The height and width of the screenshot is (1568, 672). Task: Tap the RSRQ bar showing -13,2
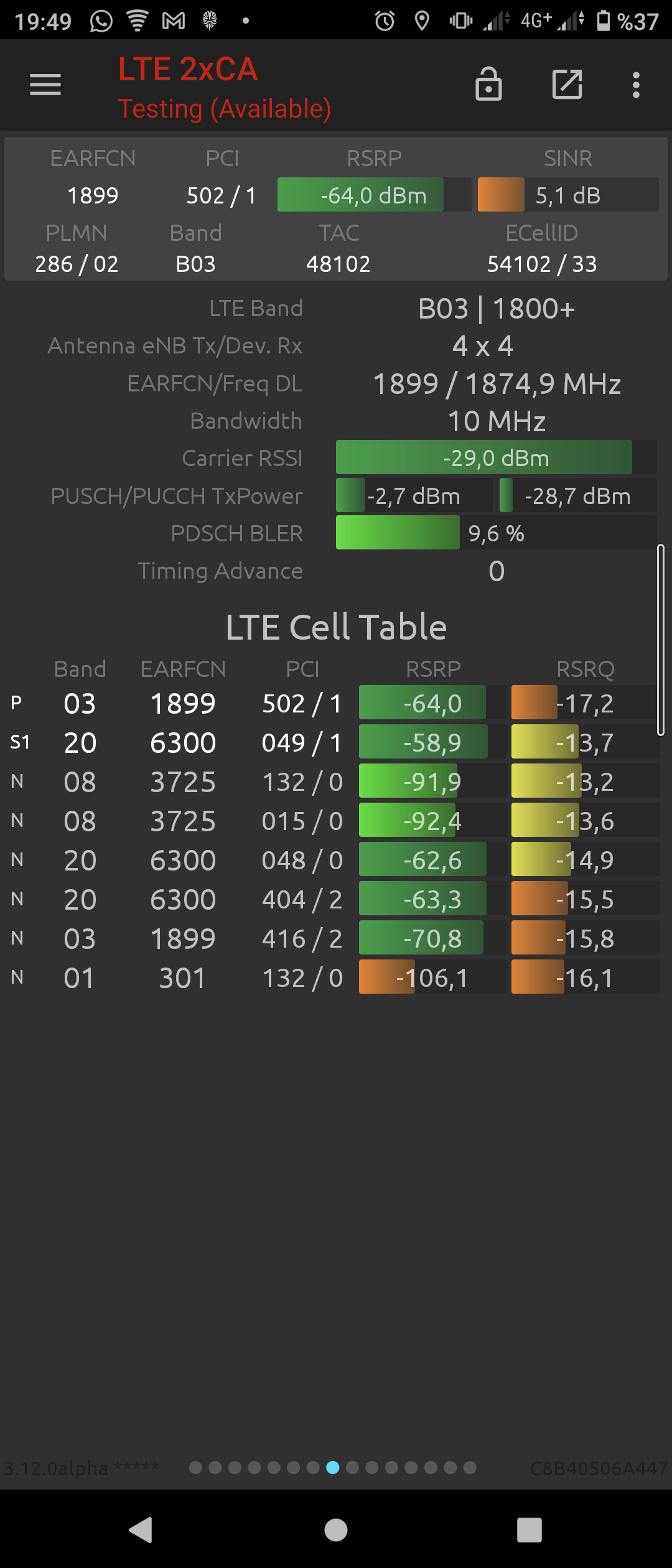585,781
